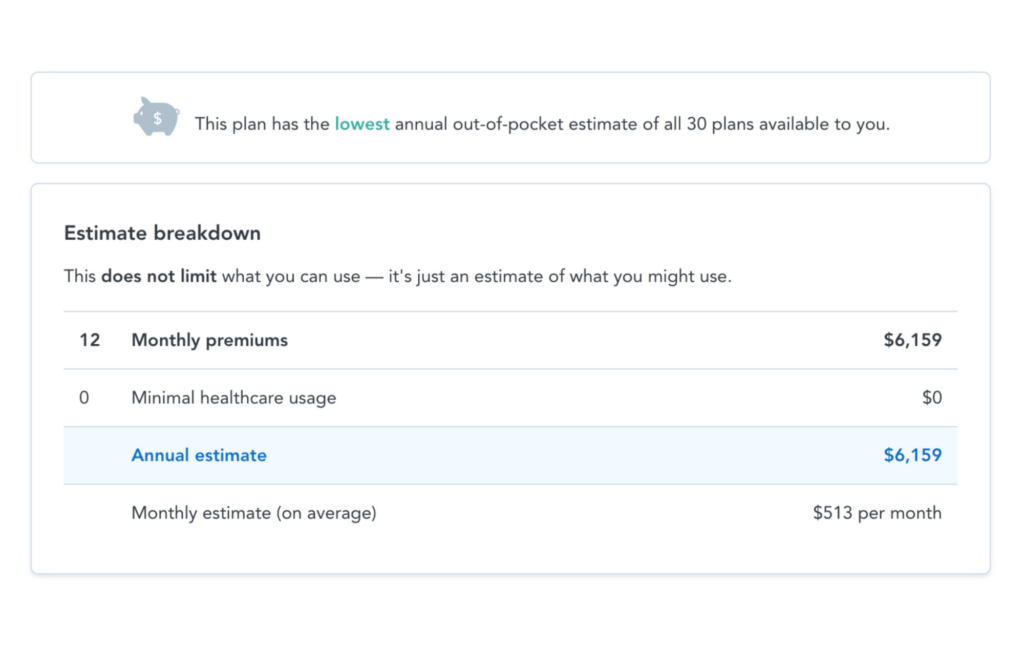Click the 'Monthly premiums' row label

coord(210,340)
